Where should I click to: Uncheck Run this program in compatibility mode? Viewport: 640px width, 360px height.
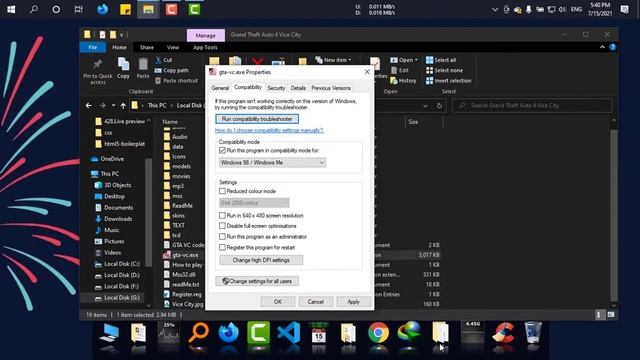pyautogui.click(x=222, y=151)
